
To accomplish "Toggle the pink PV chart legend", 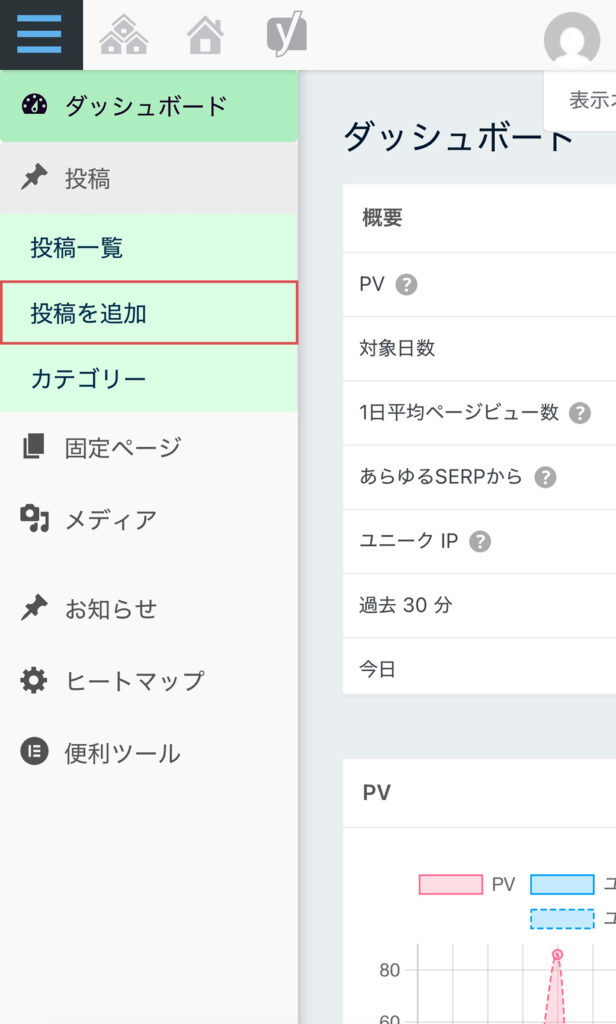I will [x=452, y=884].
